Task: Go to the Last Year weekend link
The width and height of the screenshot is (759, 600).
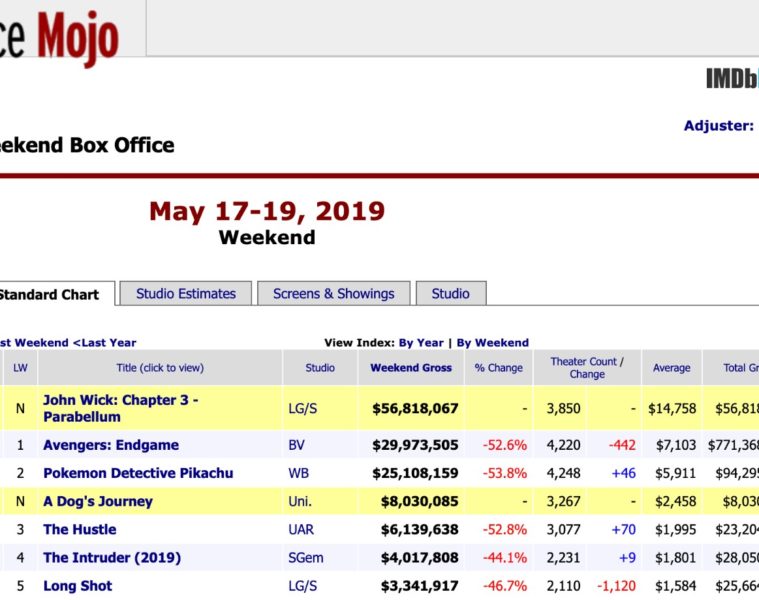Action: [104, 343]
